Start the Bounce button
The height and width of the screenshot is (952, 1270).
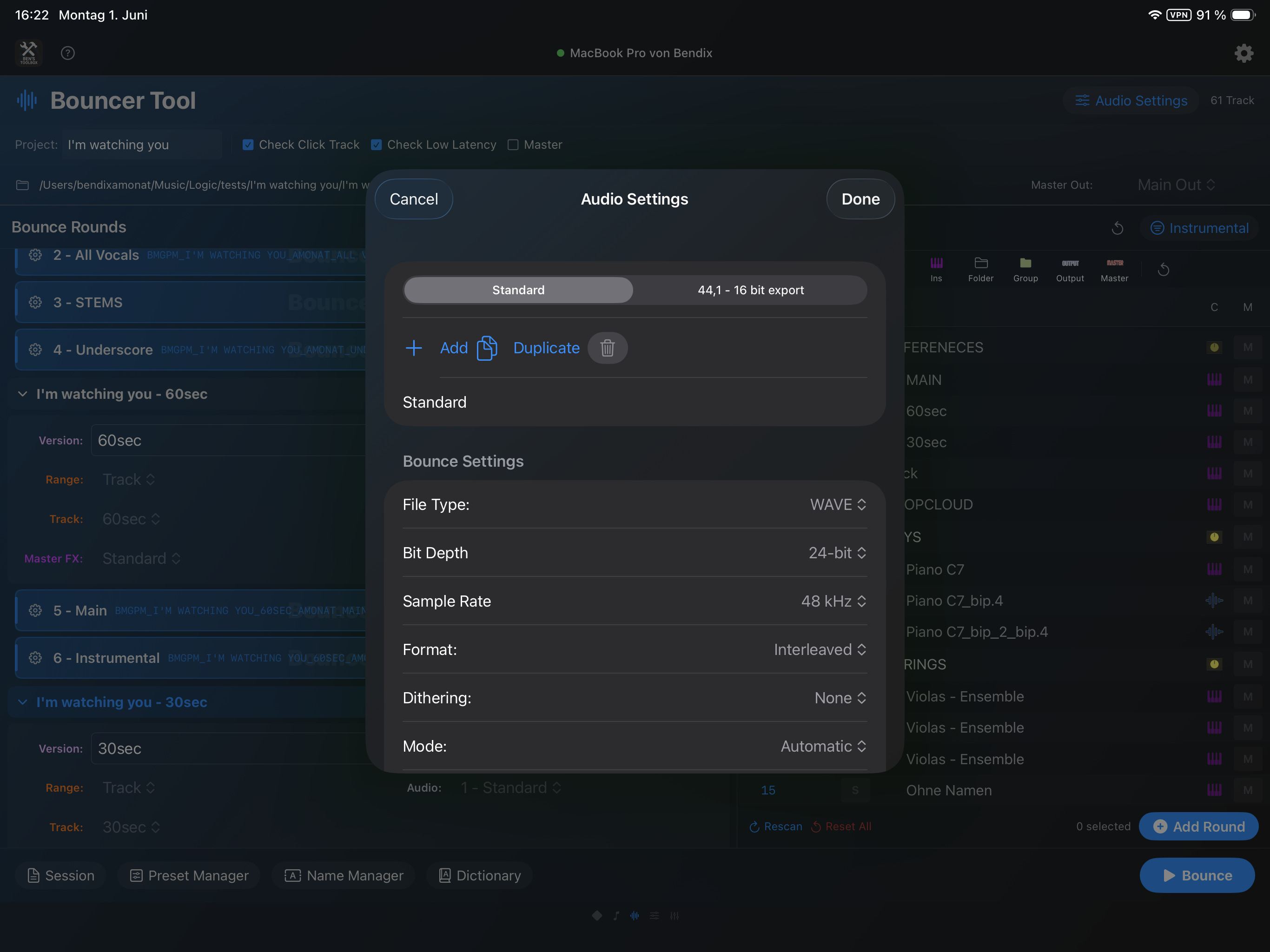click(x=1197, y=876)
